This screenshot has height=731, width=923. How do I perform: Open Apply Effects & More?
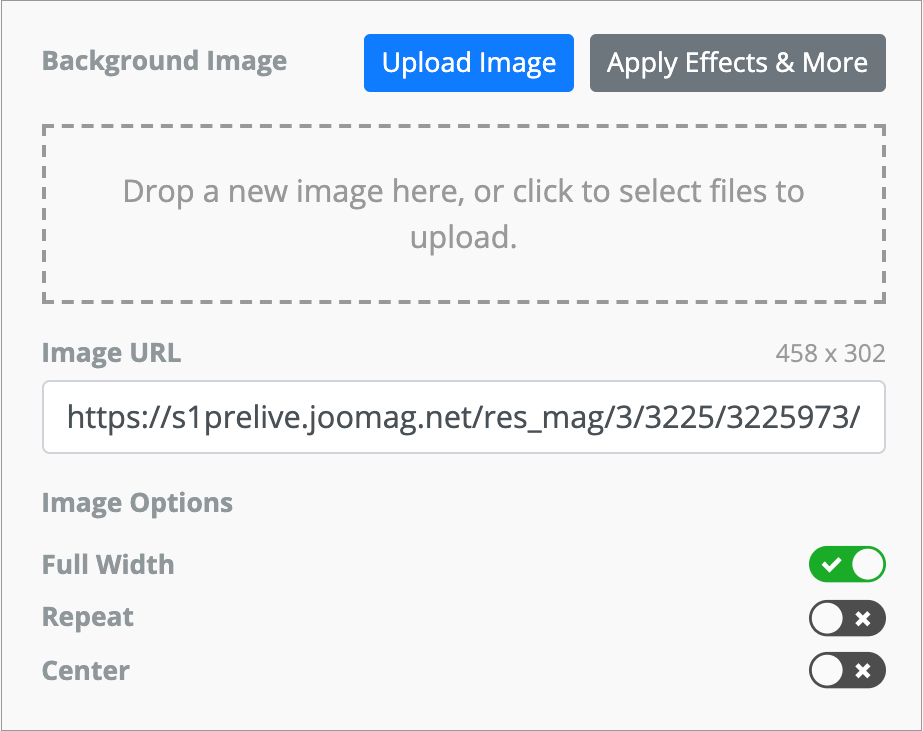[x=737, y=63]
